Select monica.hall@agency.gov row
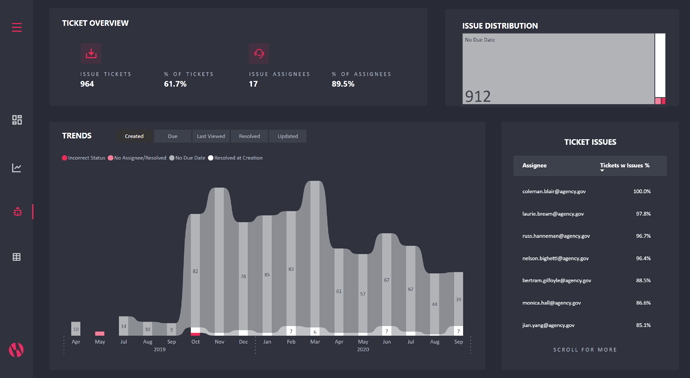 click(x=590, y=303)
